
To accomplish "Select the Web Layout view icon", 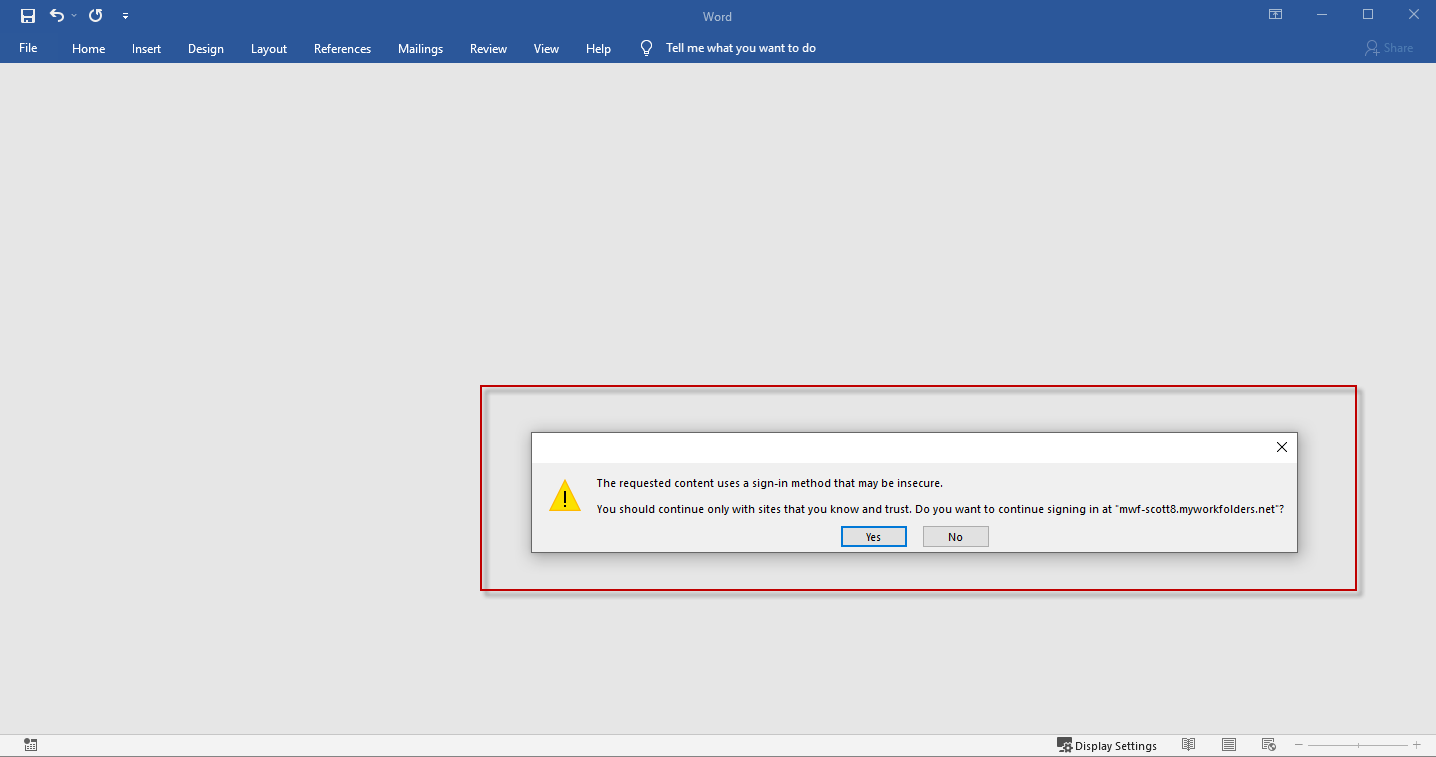I will pos(1268,745).
